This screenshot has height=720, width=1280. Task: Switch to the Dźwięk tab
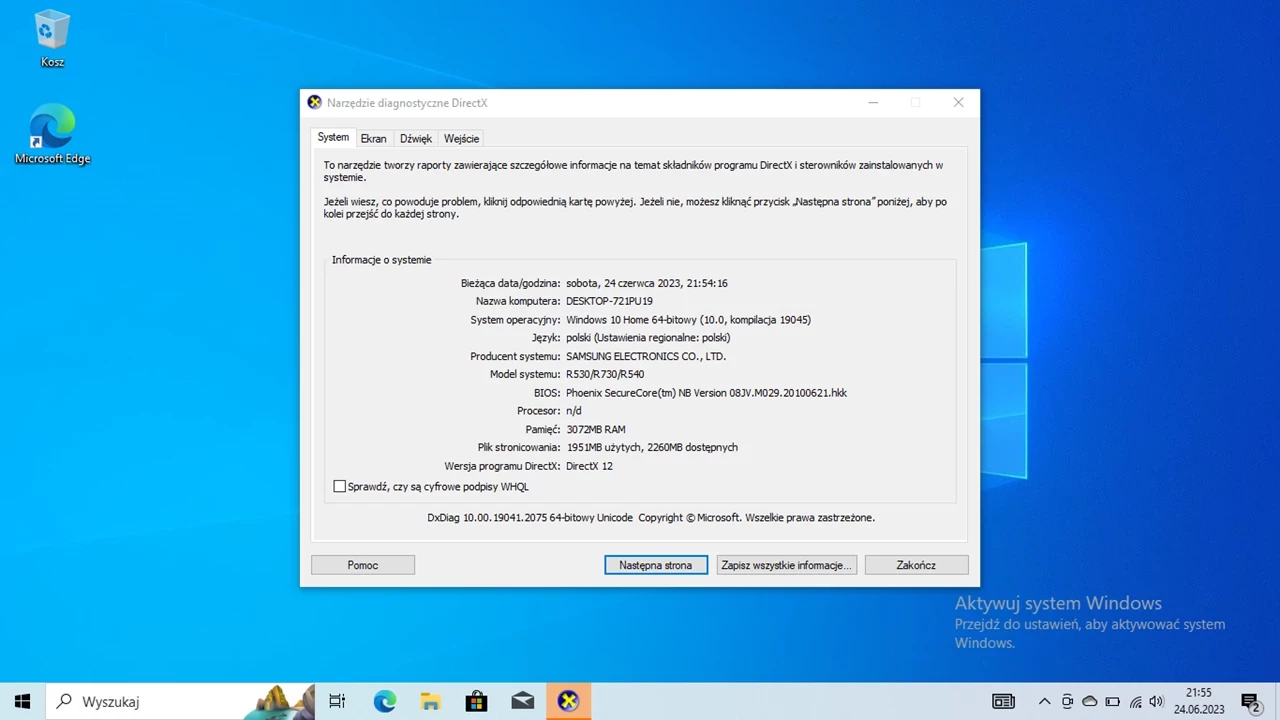tap(415, 138)
